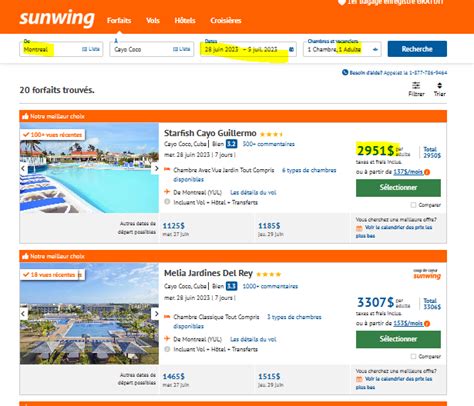474x406 pixels.
Task: Switch to the Hôtels tab
Action: pos(185,21)
